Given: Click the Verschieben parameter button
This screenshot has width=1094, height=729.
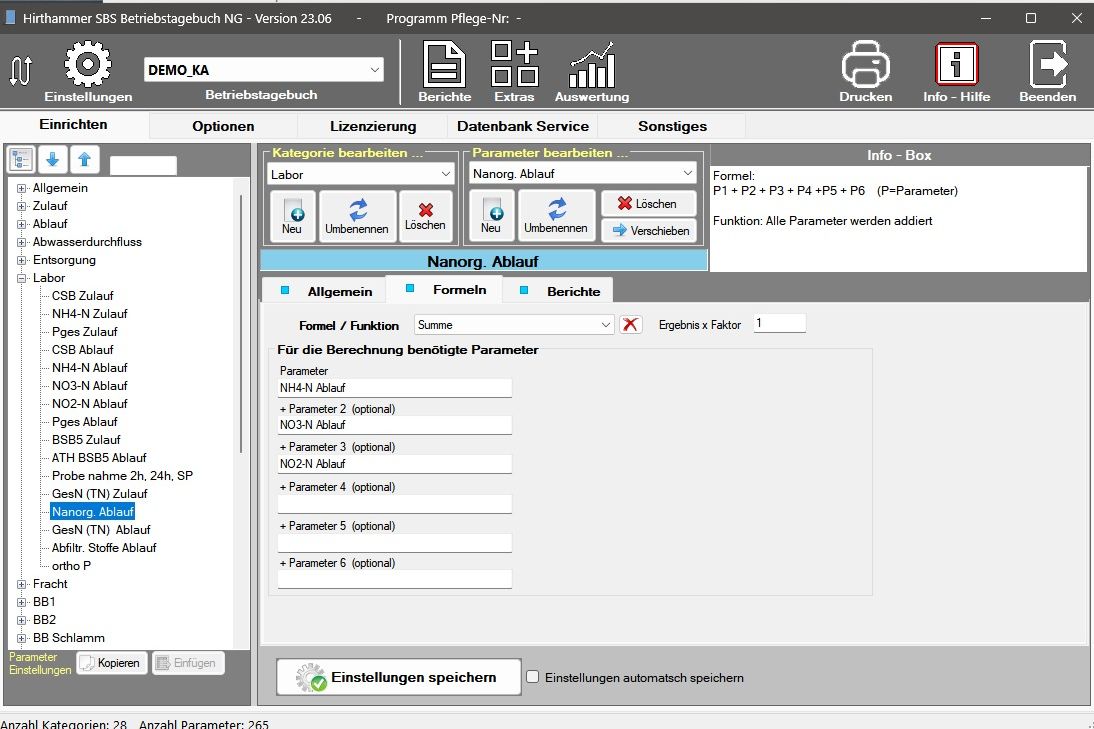Looking at the screenshot, I should tap(648, 230).
